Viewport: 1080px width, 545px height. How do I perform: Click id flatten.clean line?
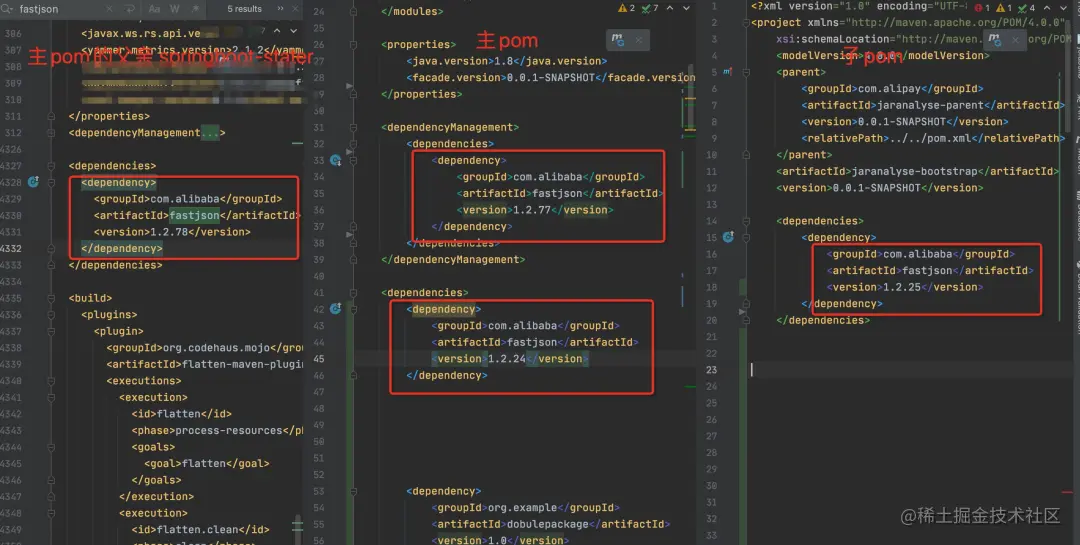tap(200, 530)
